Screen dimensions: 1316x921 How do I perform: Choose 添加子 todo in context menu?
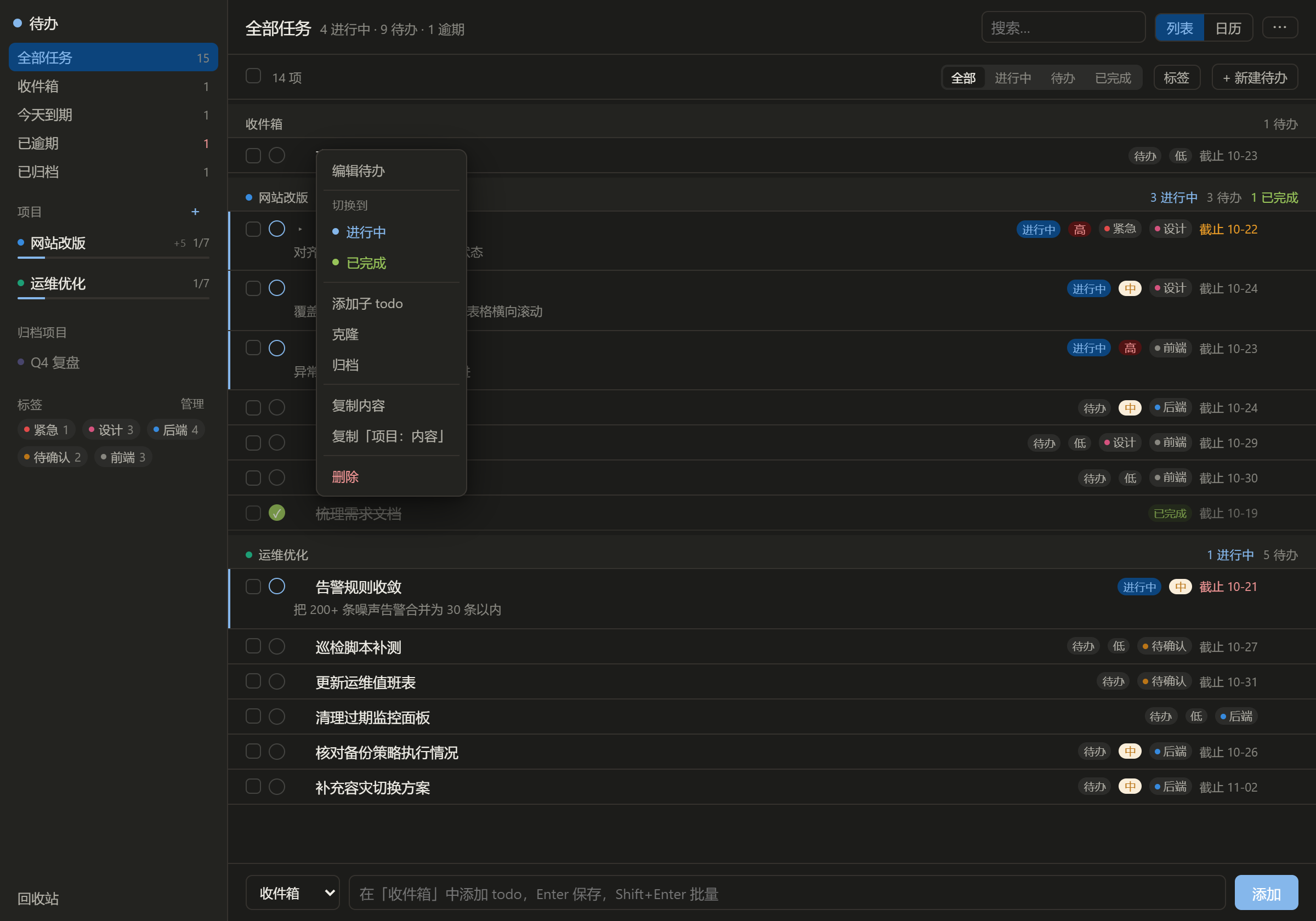point(392,303)
